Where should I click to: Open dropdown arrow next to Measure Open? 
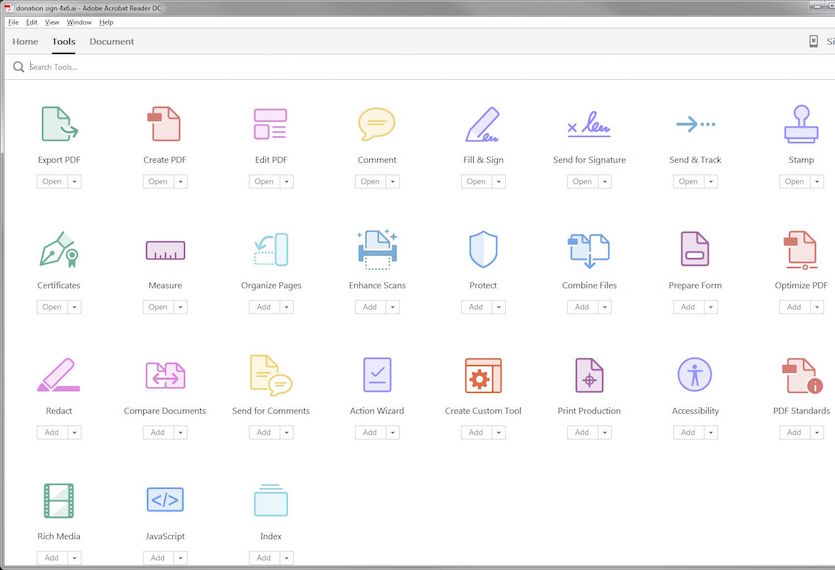[x=181, y=307]
